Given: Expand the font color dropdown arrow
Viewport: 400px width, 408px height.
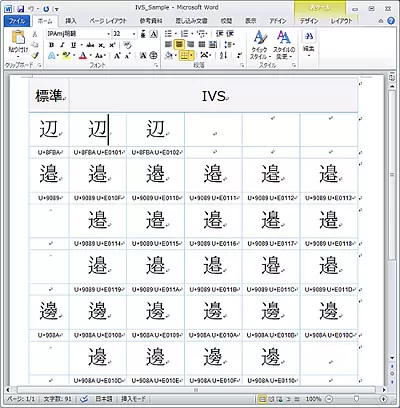Looking at the screenshot, I should pos(90,56).
